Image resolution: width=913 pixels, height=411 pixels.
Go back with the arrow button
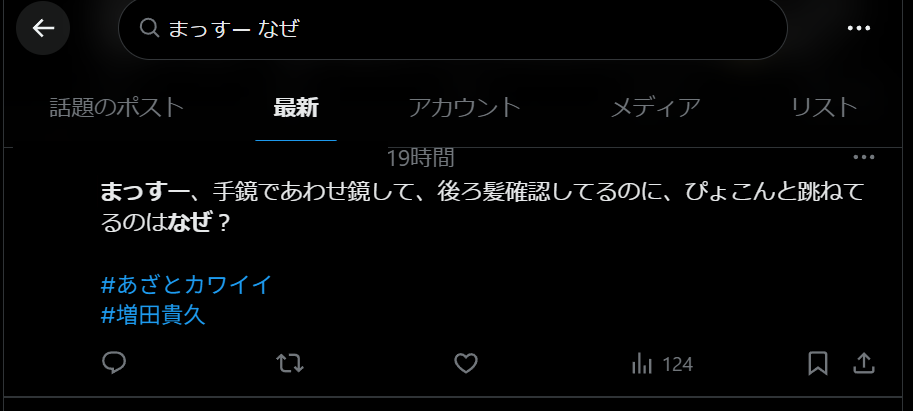click(x=43, y=28)
